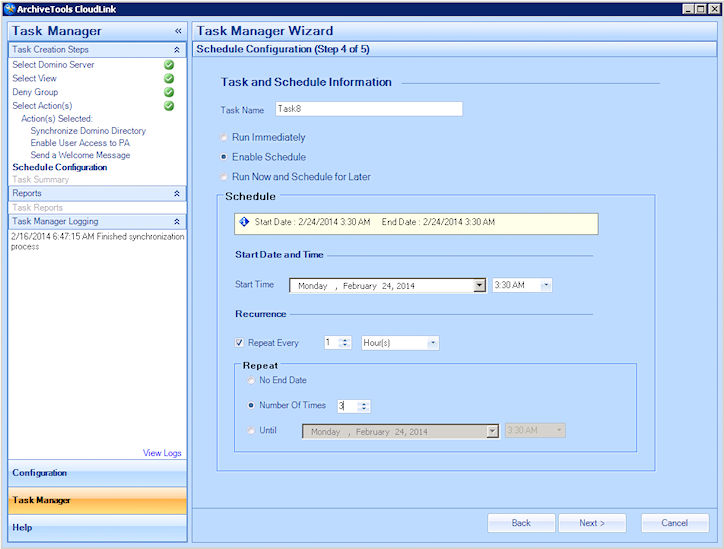This screenshot has height=549, width=724.
Task: Click the Task Summary step
Action: coord(41,179)
